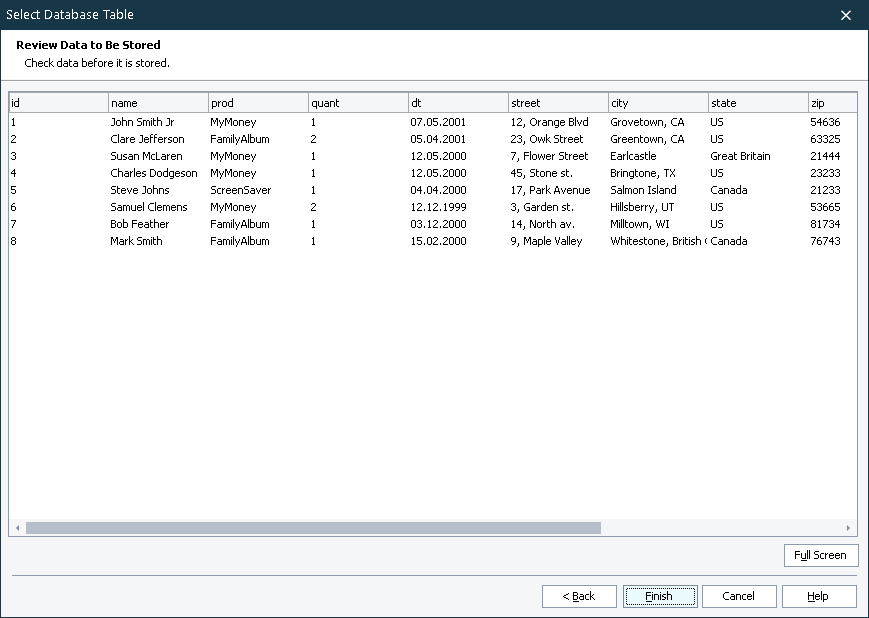Click the horizontal scrollbar thumb
This screenshot has height=618, width=869.
click(x=313, y=528)
